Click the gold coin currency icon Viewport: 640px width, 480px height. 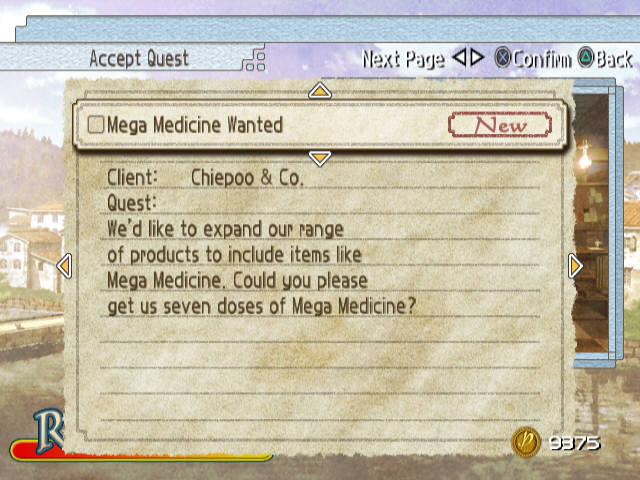(526, 442)
